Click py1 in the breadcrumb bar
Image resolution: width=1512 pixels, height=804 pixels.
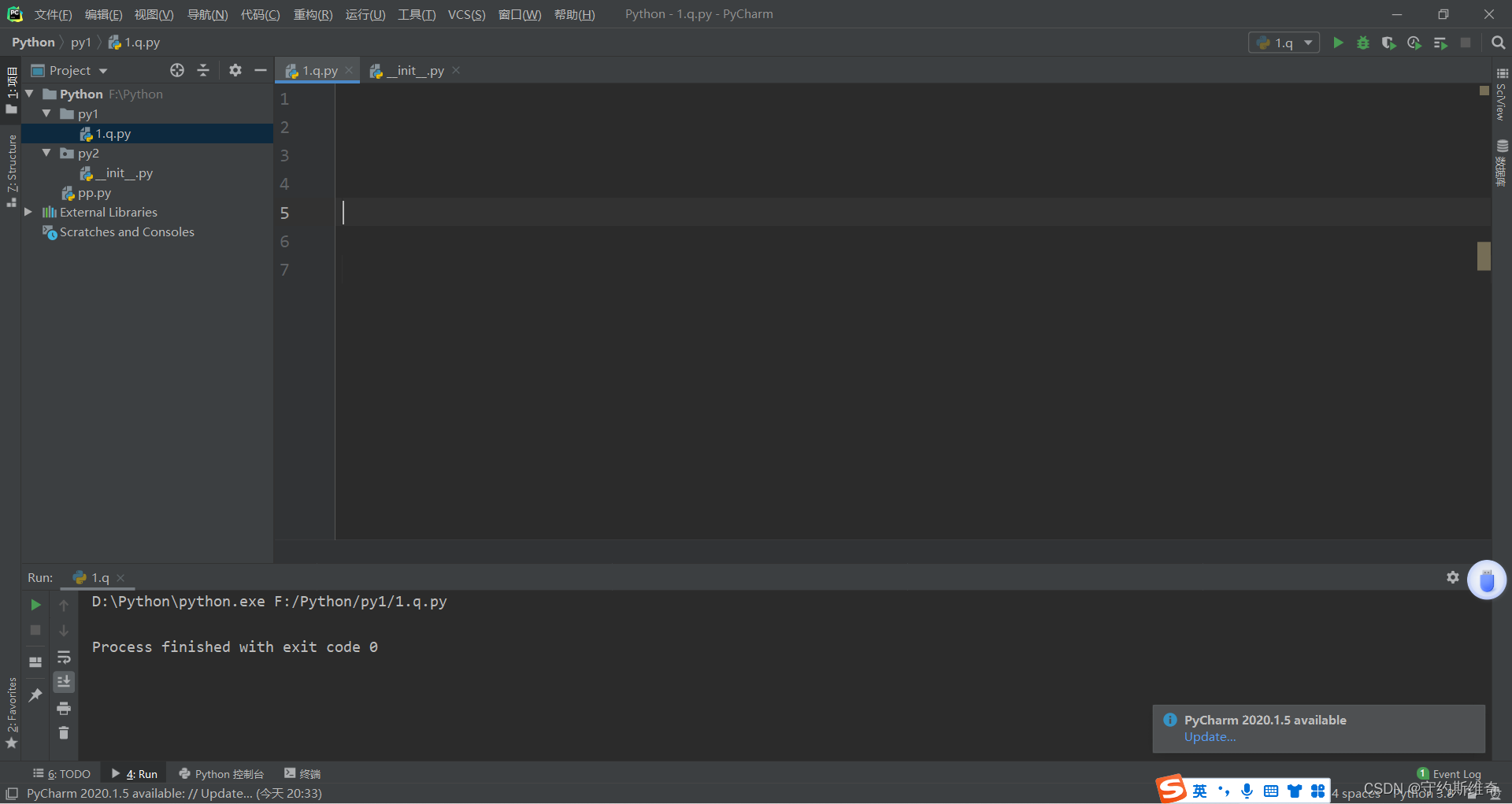tap(81, 43)
